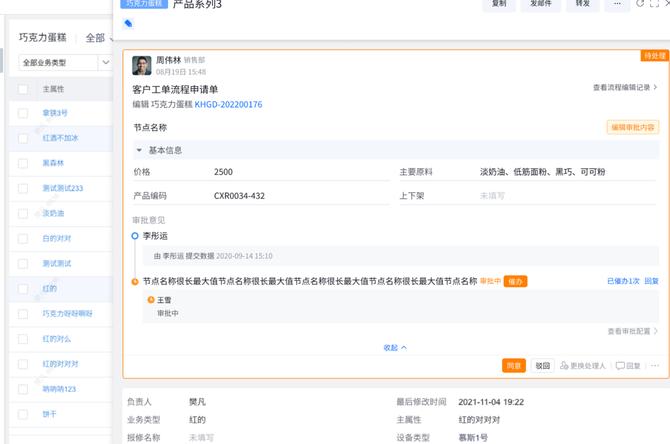Viewport: 670px width, 444px height.
Task: Open the KHGD-202200176 link
Action: coord(228,104)
